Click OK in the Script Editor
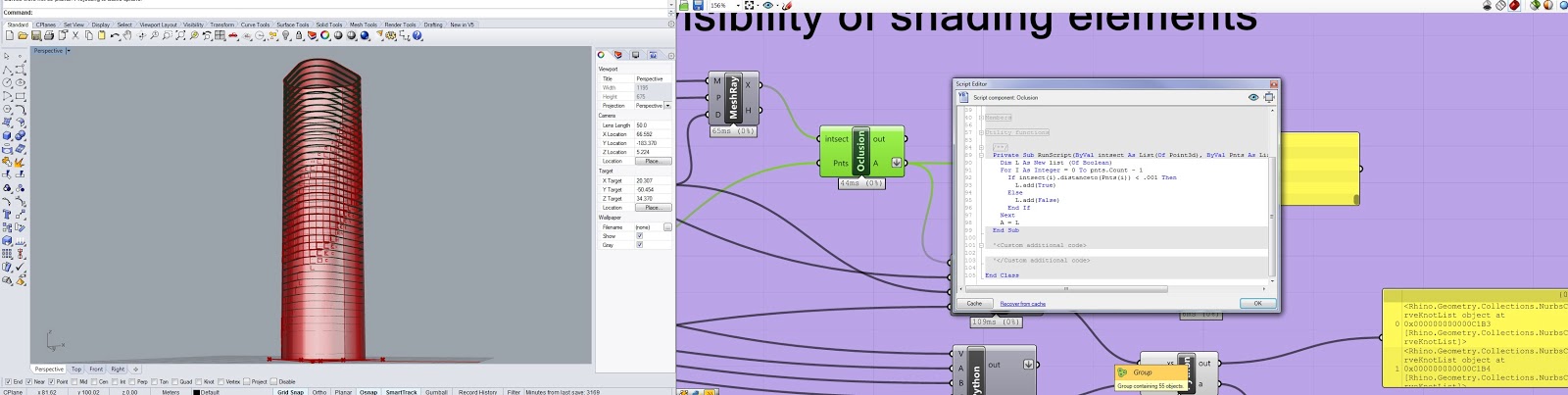The height and width of the screenshot is (395, 1568). coord(1258,304)
